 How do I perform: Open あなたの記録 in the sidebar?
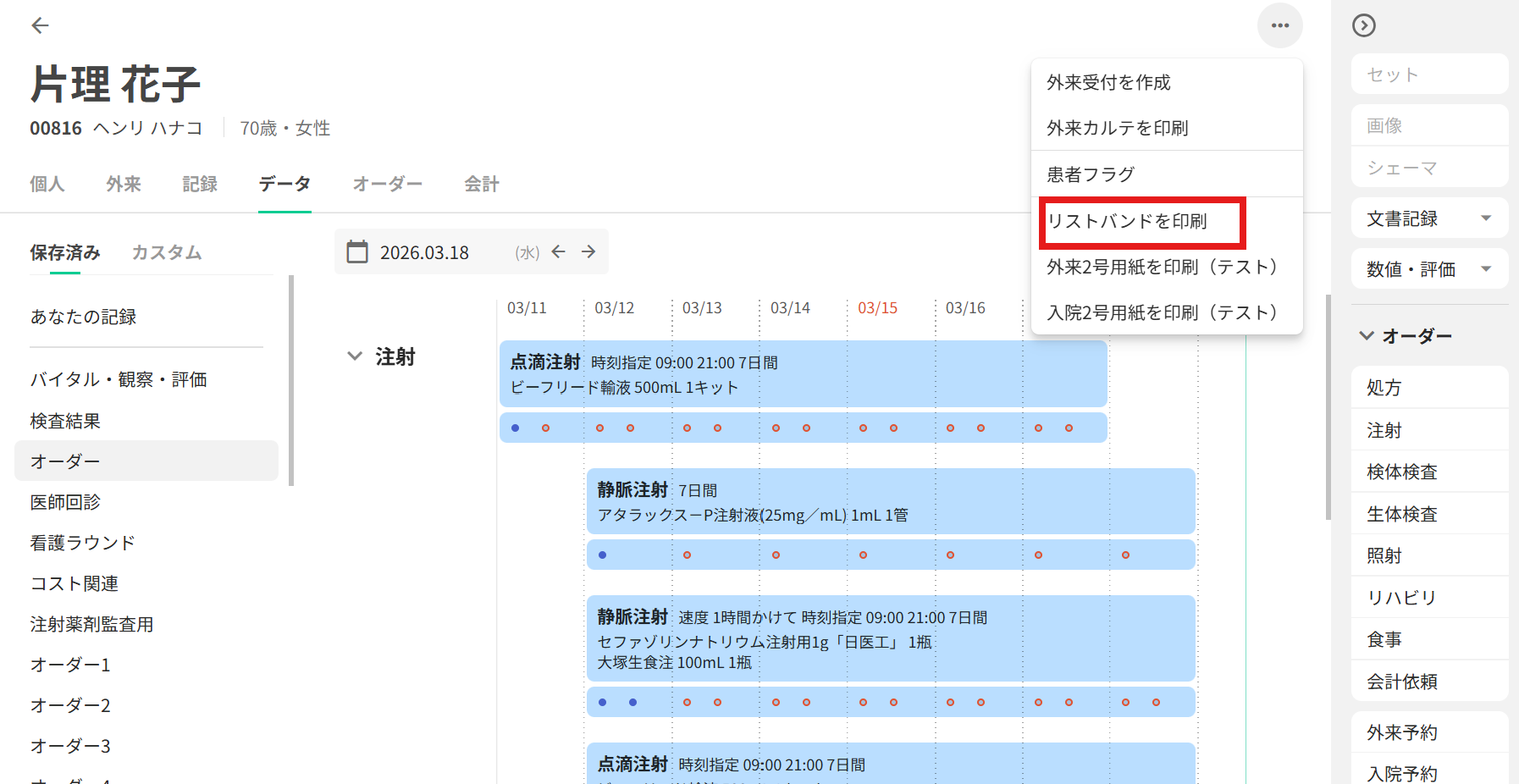[x=146, y=317]
